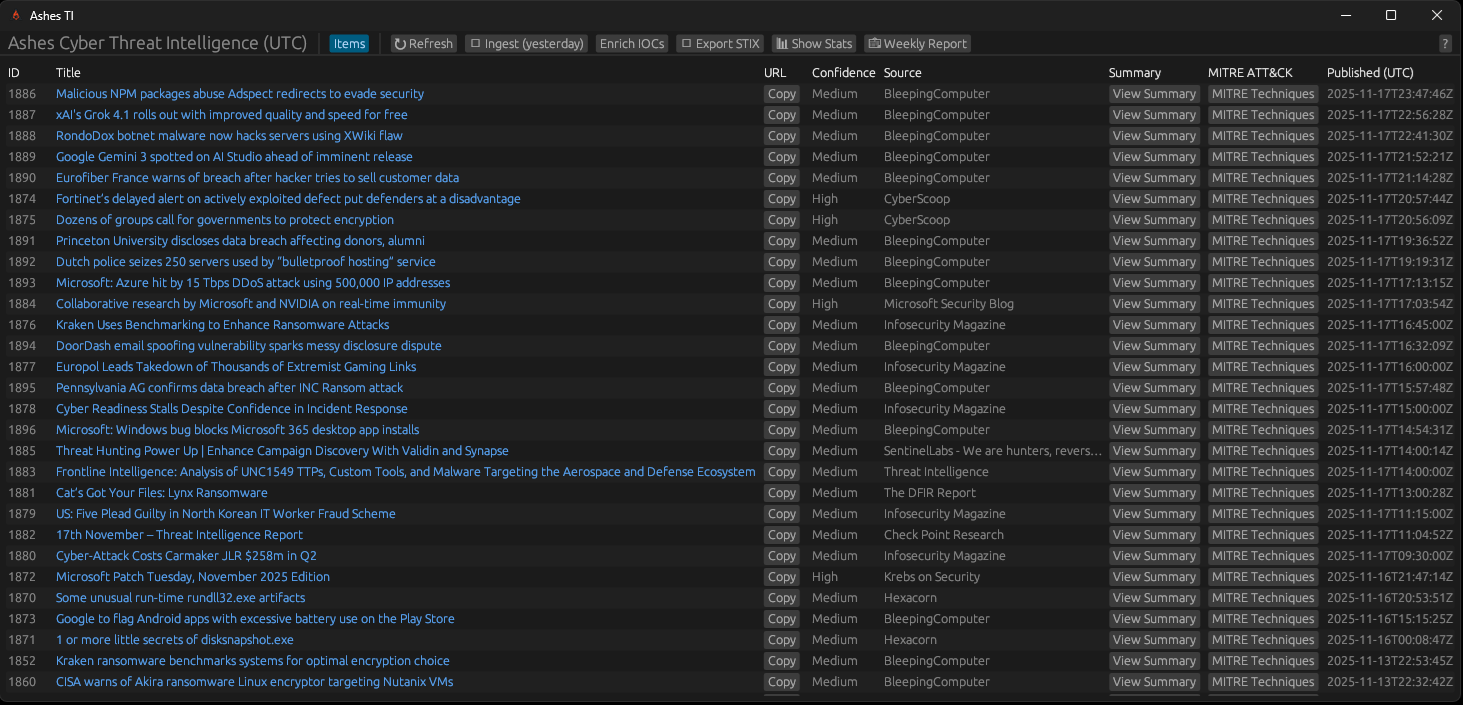
Task: Generate the Weekly Report
Action: pos(917,44)
